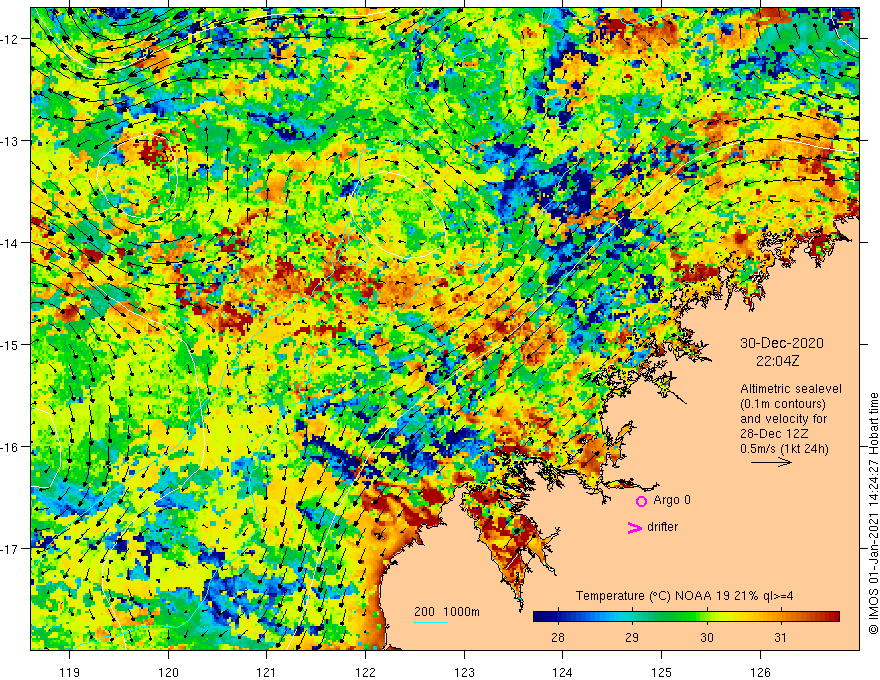The width and height of the screenshot is (880, 680).
Task: Click the 'Argo 0' legend label
Action: [672, 500]
